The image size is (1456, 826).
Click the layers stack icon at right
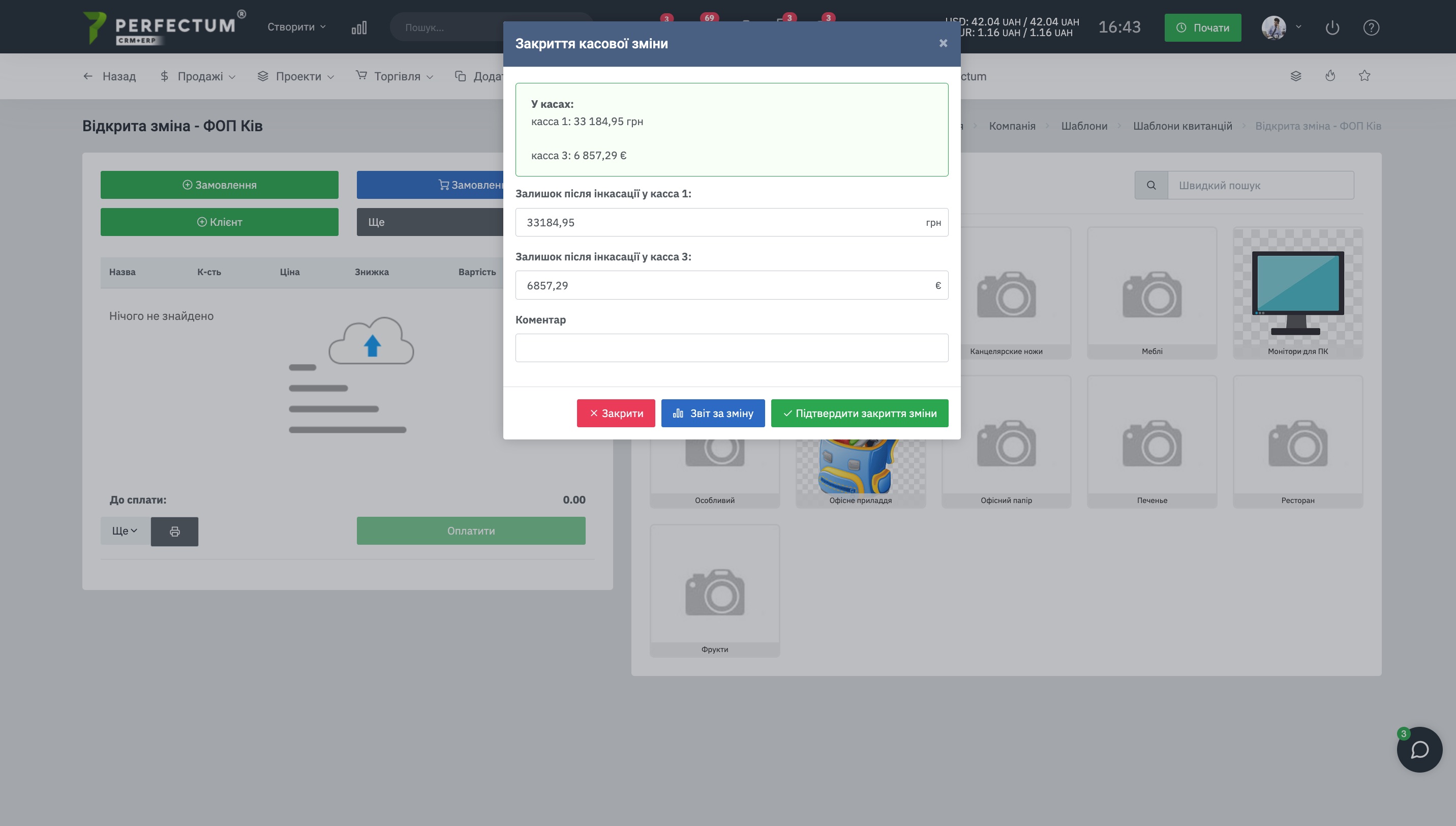(1295, 76)
